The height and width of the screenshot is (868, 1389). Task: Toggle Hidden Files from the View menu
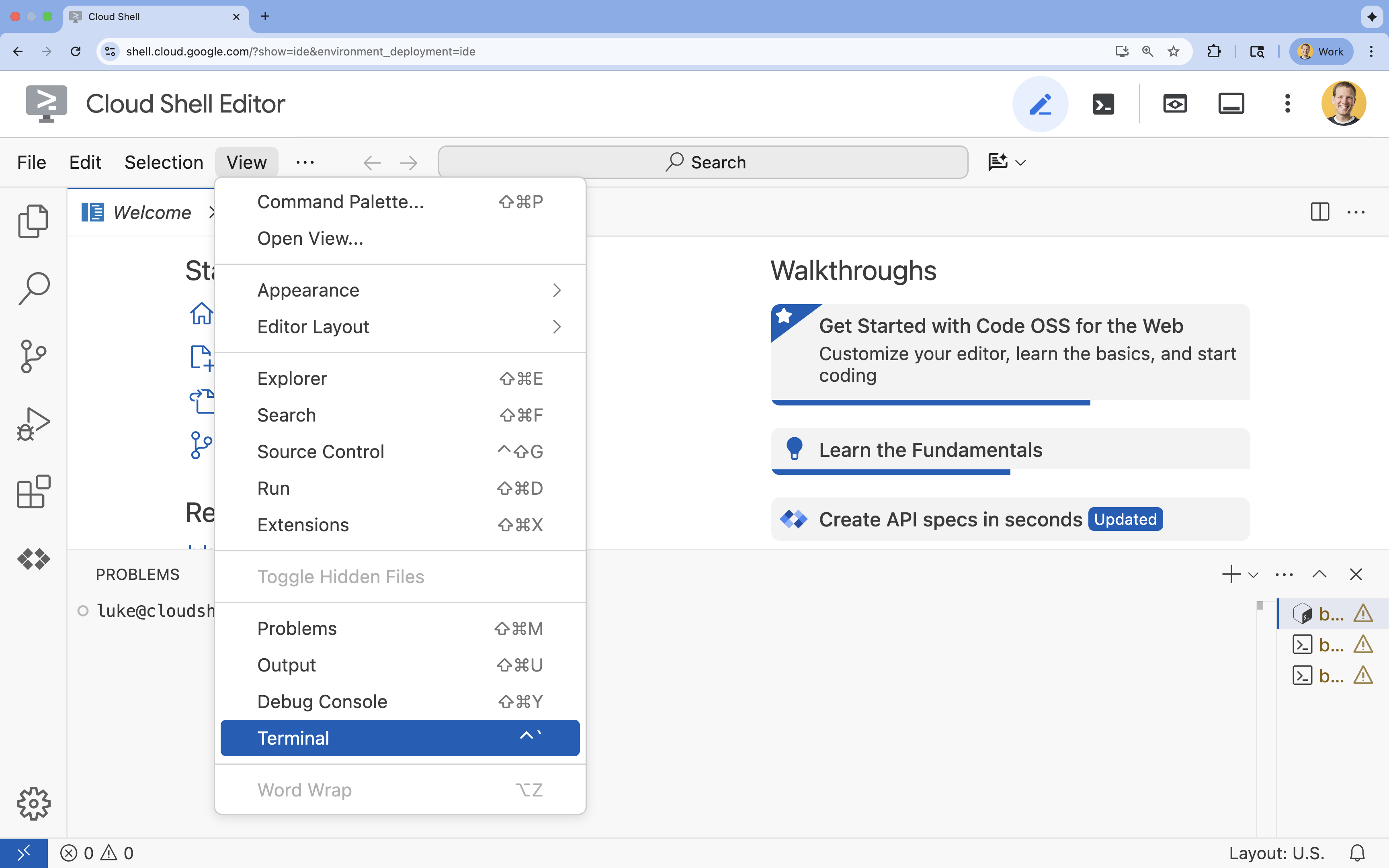click(x=341, y=576)
